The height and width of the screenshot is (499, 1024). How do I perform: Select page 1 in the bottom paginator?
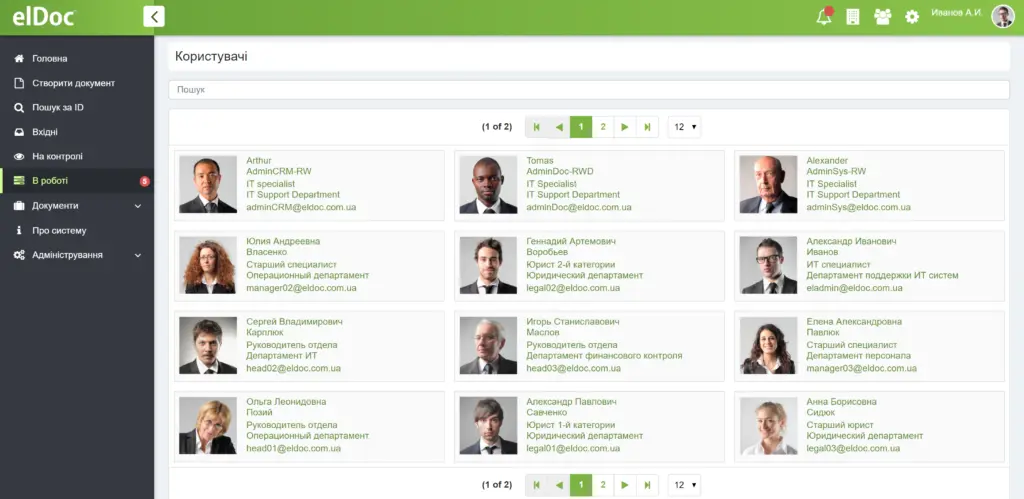click(x=581, y=485)
